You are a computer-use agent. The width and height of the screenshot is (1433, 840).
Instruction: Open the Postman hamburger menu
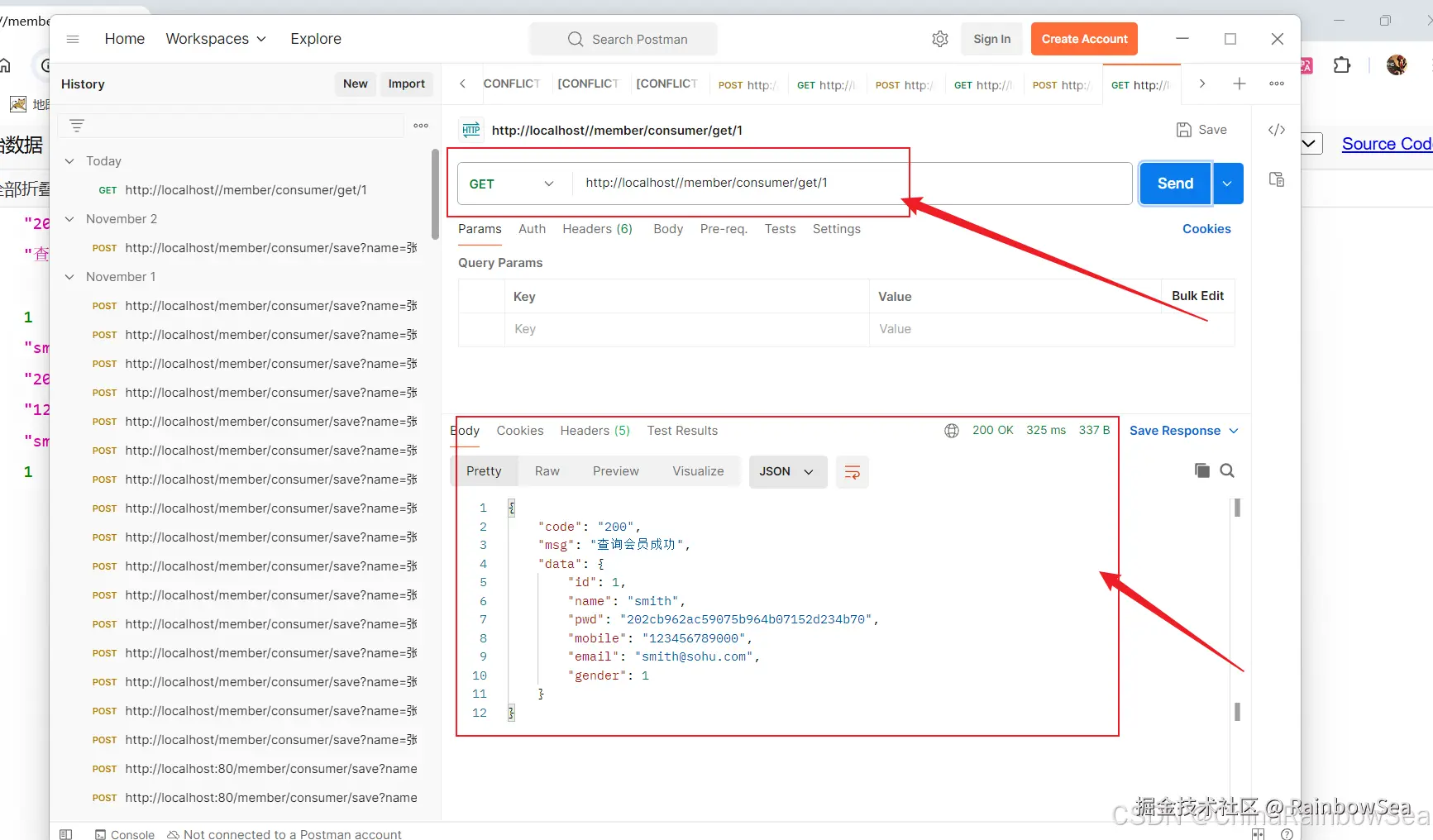(73, 39)
